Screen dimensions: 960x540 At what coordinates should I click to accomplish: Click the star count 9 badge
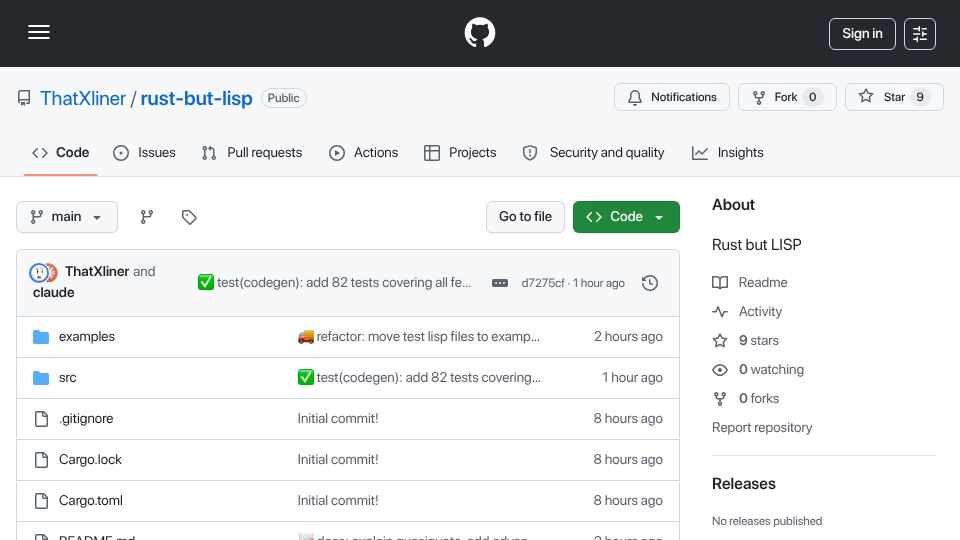[920, 97]
